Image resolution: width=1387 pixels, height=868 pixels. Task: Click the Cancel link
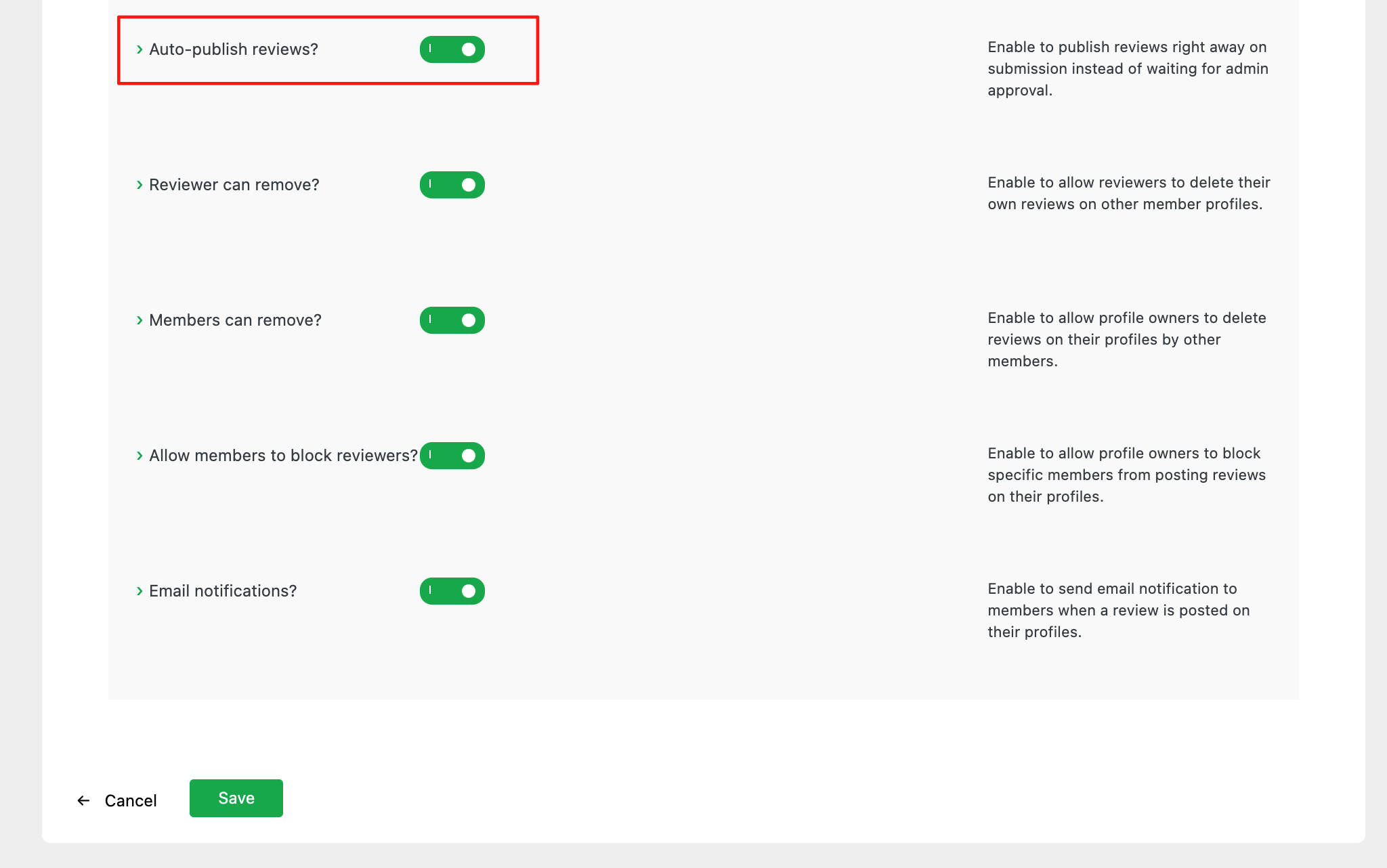130,801
